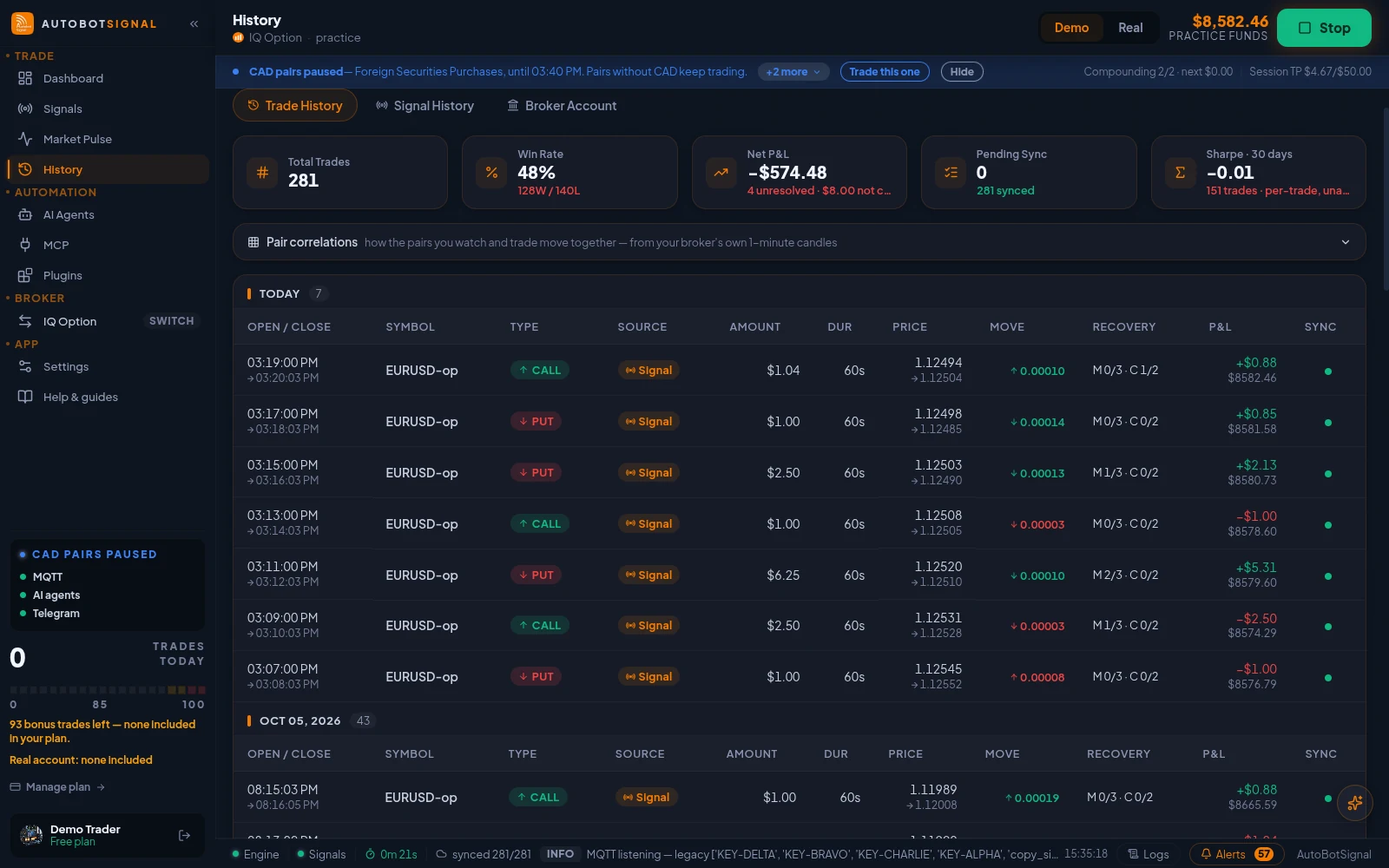Click the -$574.48 Net P&L value
This screenshot has height=868, width=1389.
pyautogui.click(x=787, y=173)
